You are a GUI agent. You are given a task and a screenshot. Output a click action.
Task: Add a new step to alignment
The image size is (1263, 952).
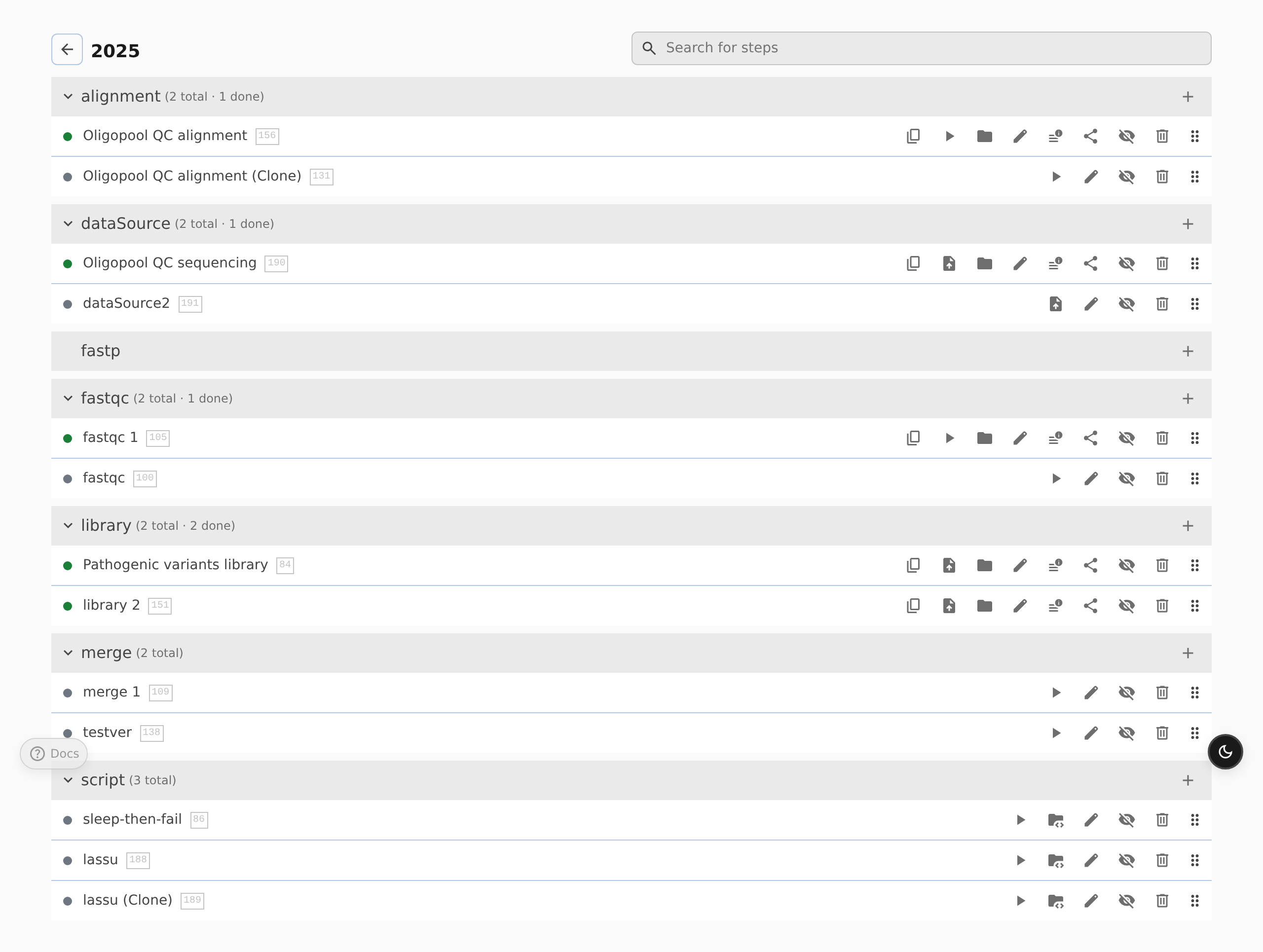pos(1188,97)
